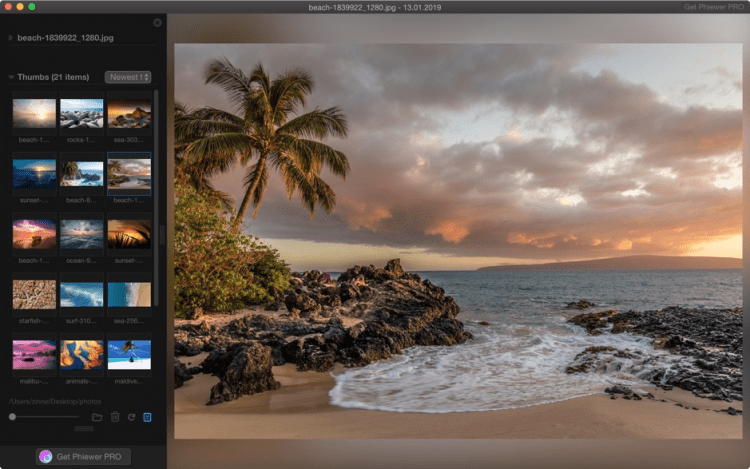Open the Newest sort dropdown
Screen dimensions: 750x469
127,77
